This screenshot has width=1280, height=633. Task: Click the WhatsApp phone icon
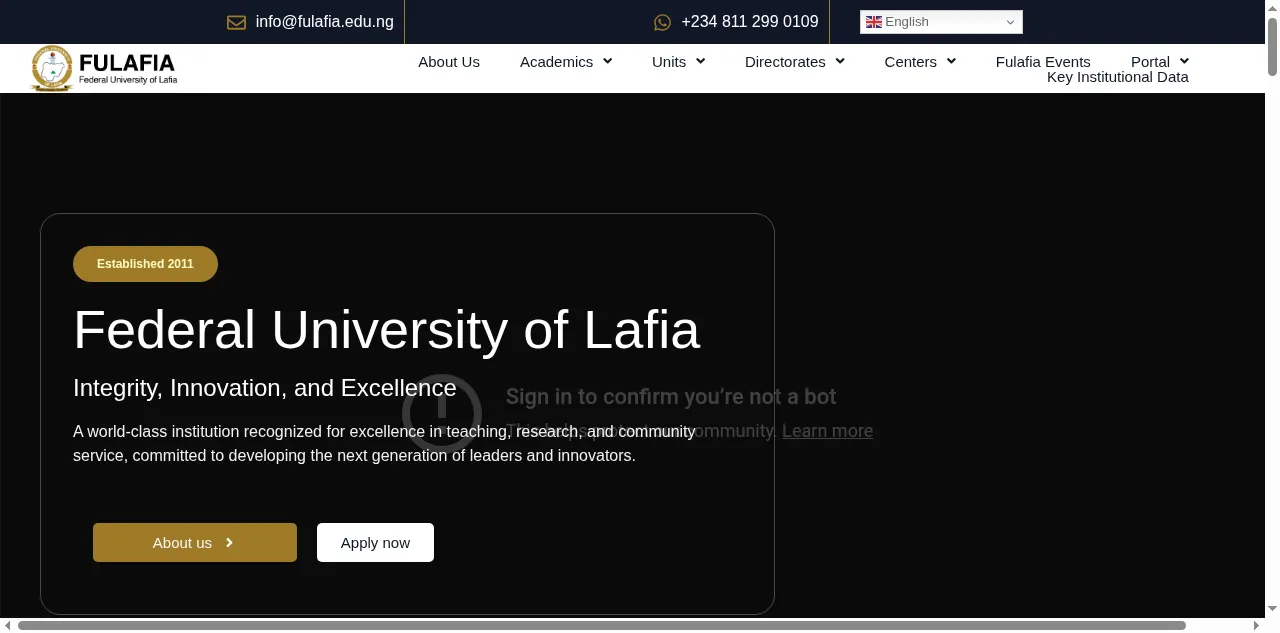[662, 22]
